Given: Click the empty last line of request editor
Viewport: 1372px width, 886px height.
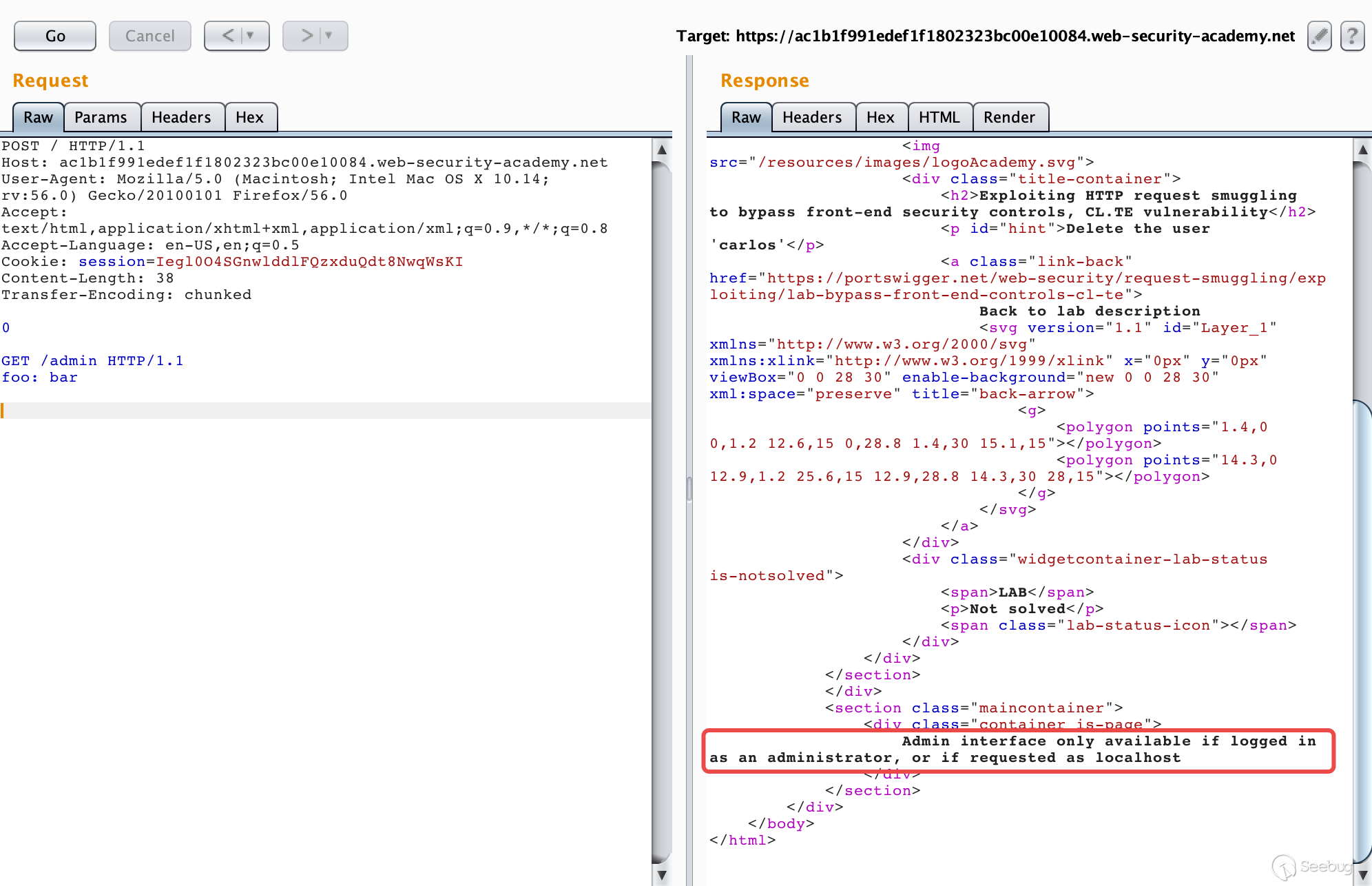Looking at the screenshot, I should coord(326,411).
